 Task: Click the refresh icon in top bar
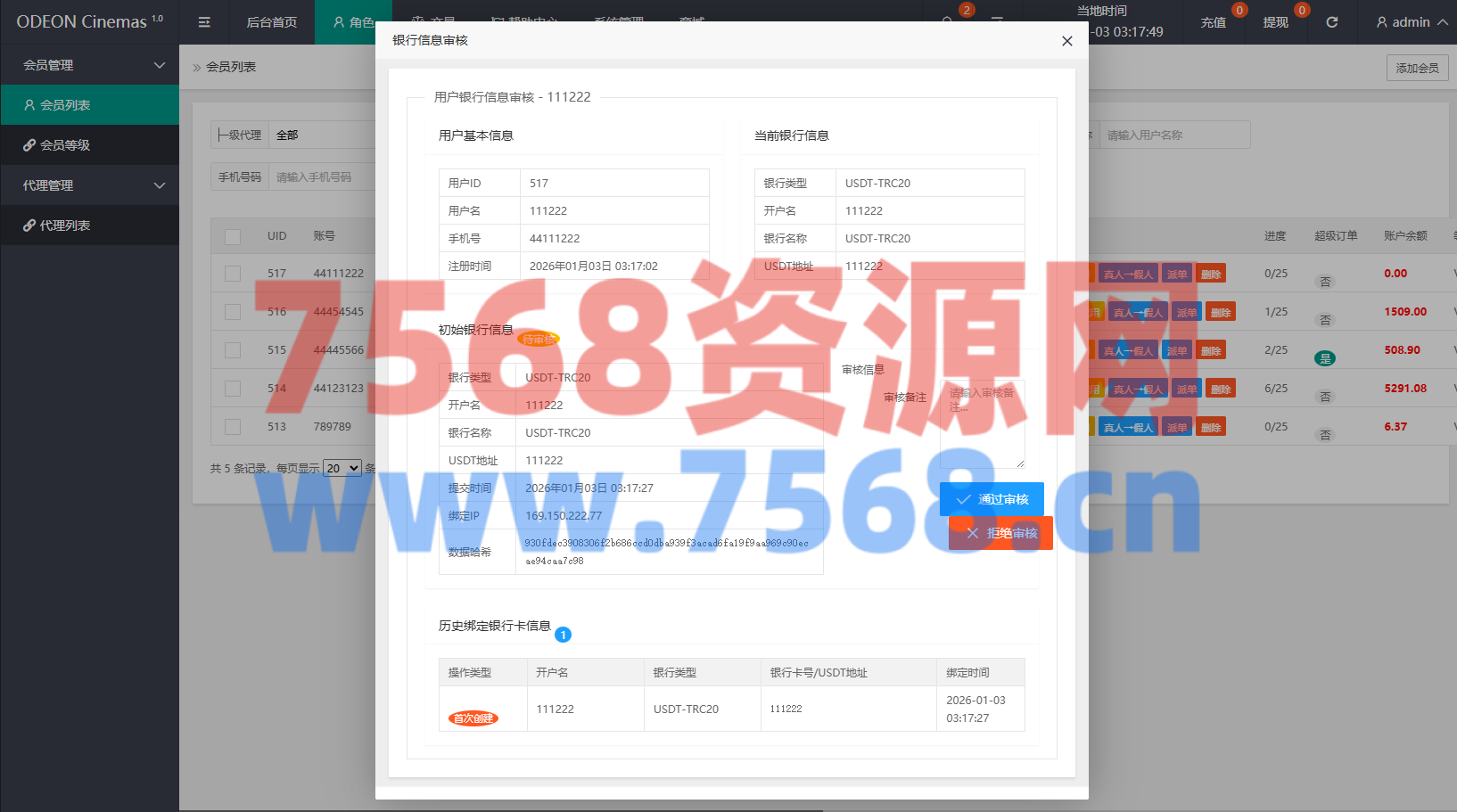1331,22
